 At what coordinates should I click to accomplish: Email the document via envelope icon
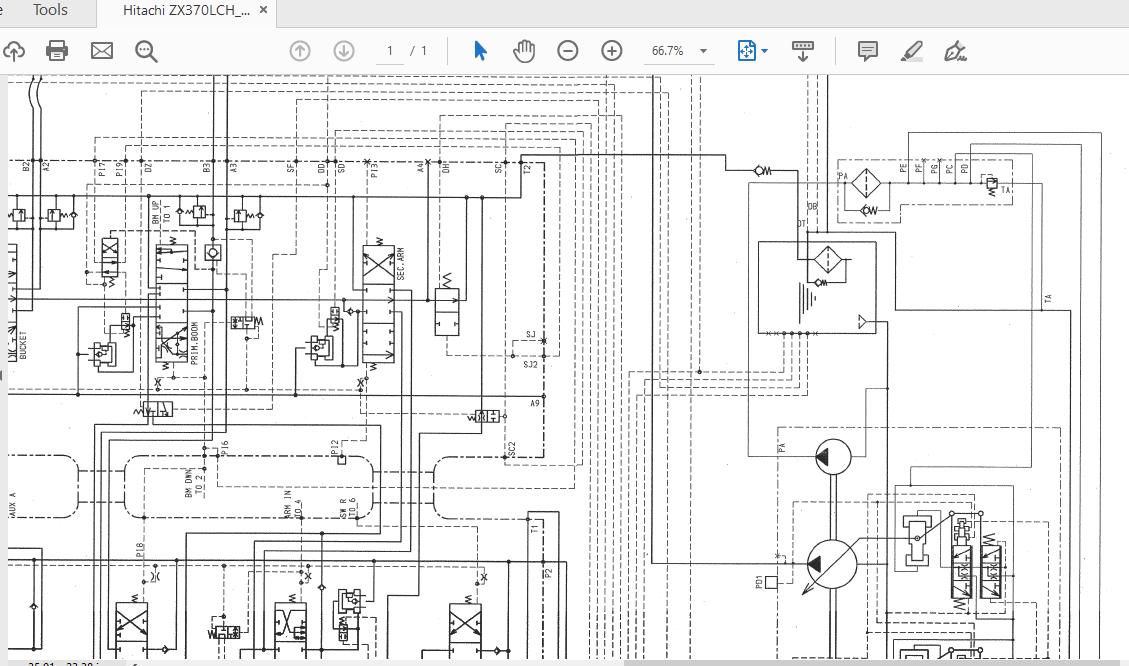(x=101, y=50)
